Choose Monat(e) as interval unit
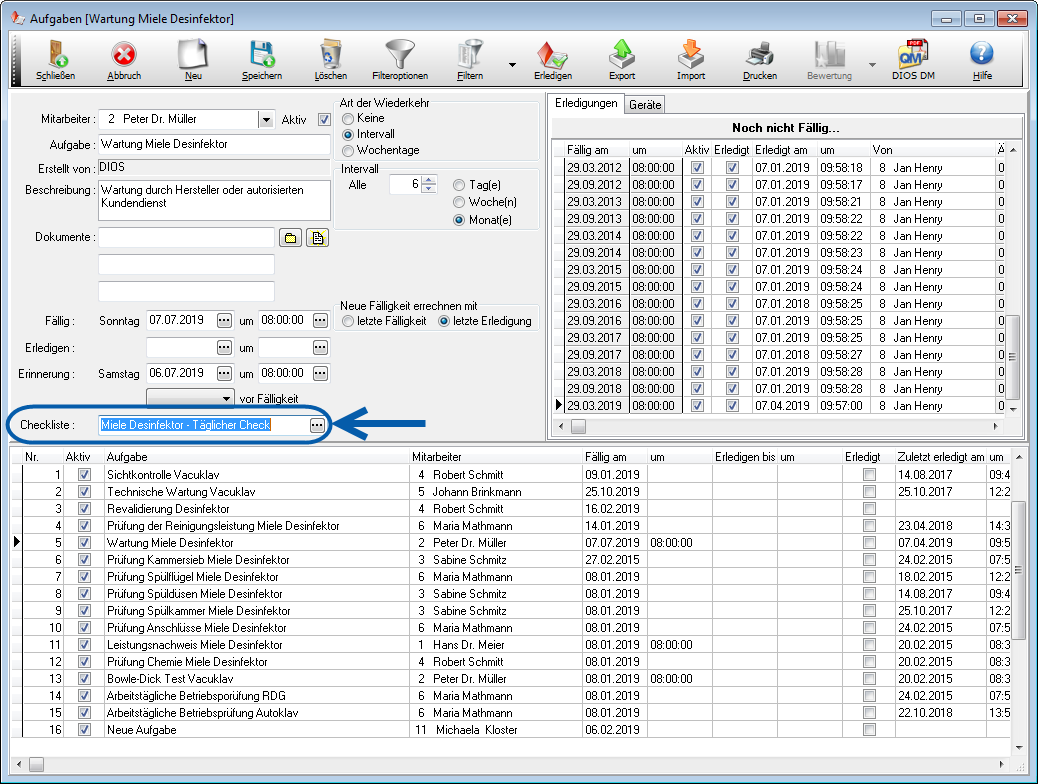1038x784 pixels. pyautogui.click(x=459, y=220)
